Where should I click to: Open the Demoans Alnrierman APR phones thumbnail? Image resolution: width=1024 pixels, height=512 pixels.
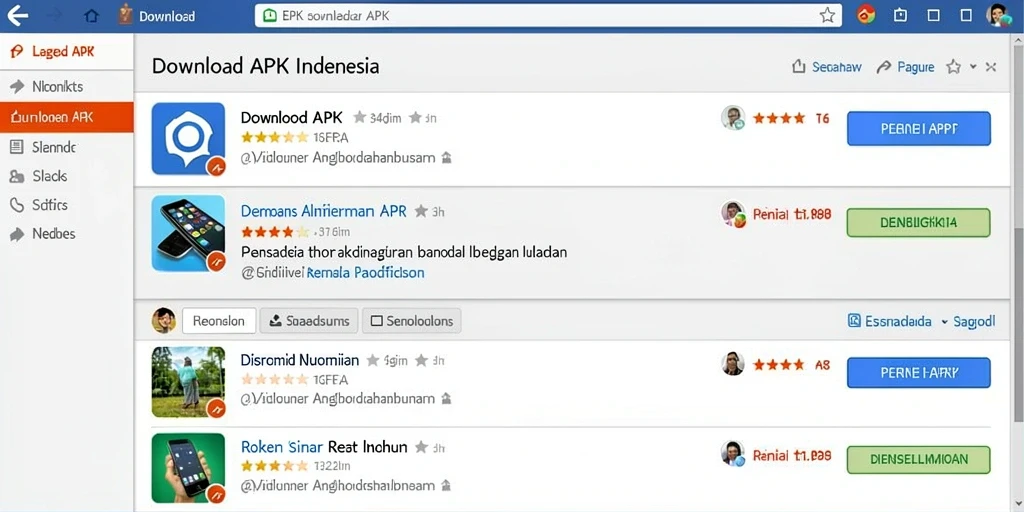188,233
